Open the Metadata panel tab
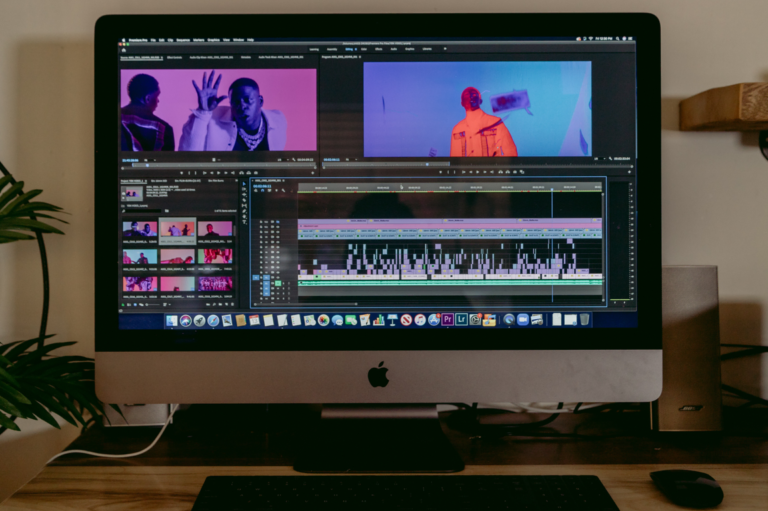768x511 pixels. tap(245, 57)
